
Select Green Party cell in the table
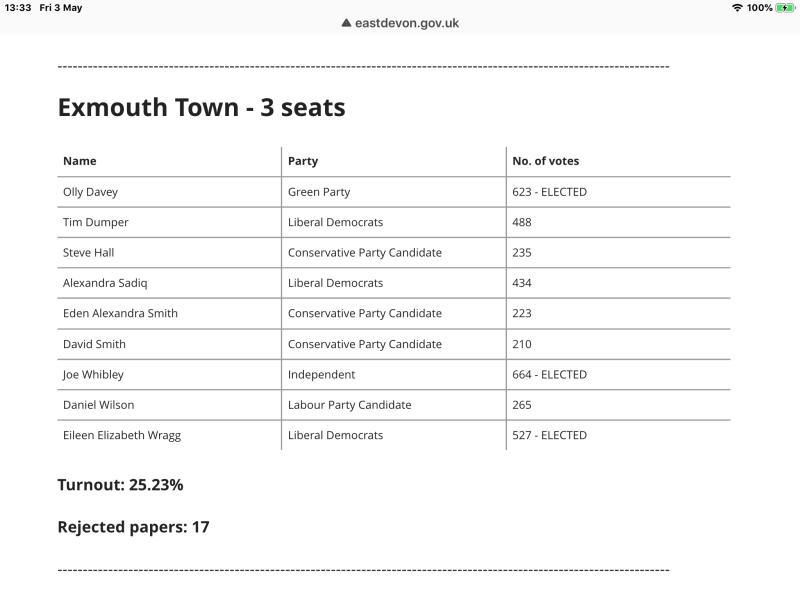(x=319, y=192)
